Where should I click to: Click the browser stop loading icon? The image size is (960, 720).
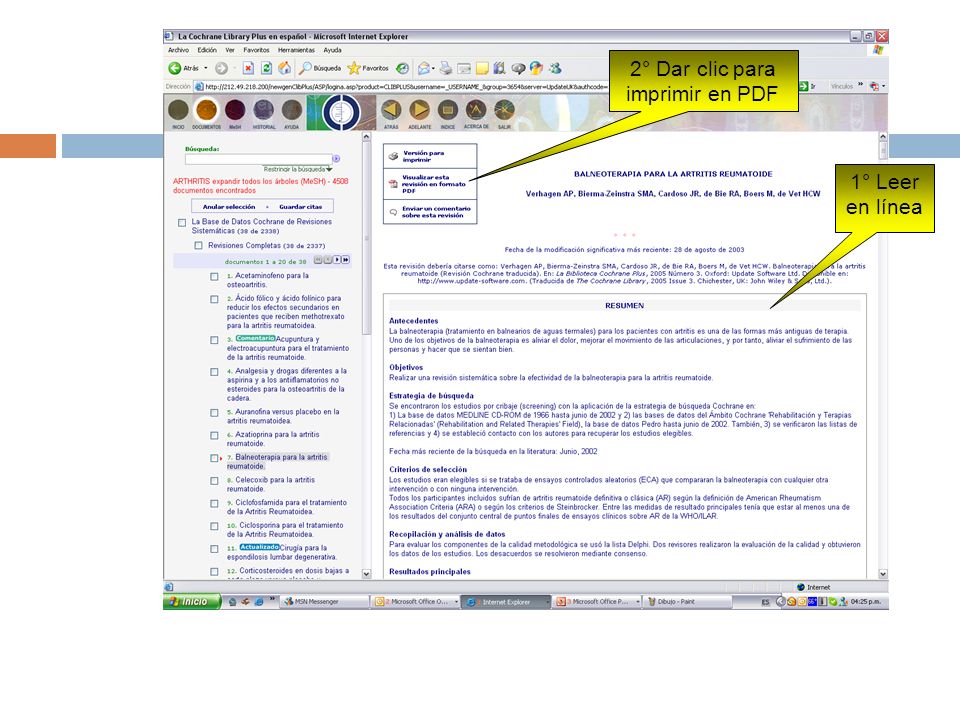248,68
